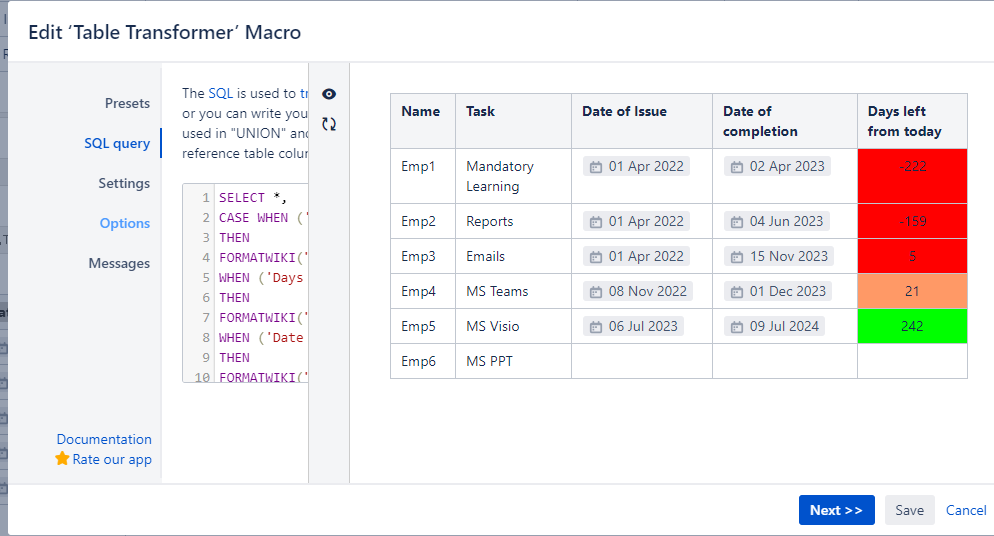Toggle the preview eye icon
994x536 pixels.
[x=329, y=93]
